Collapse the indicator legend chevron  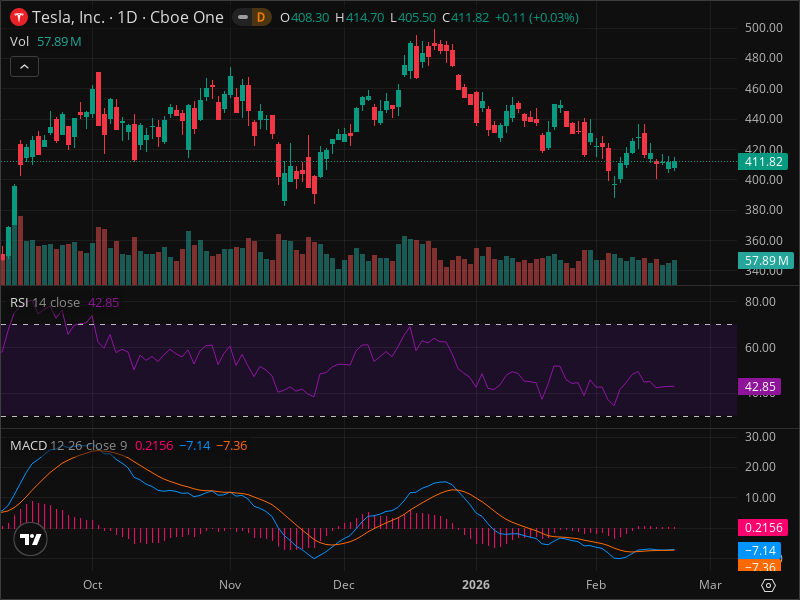pyautogui.click(x=24, y=67)
